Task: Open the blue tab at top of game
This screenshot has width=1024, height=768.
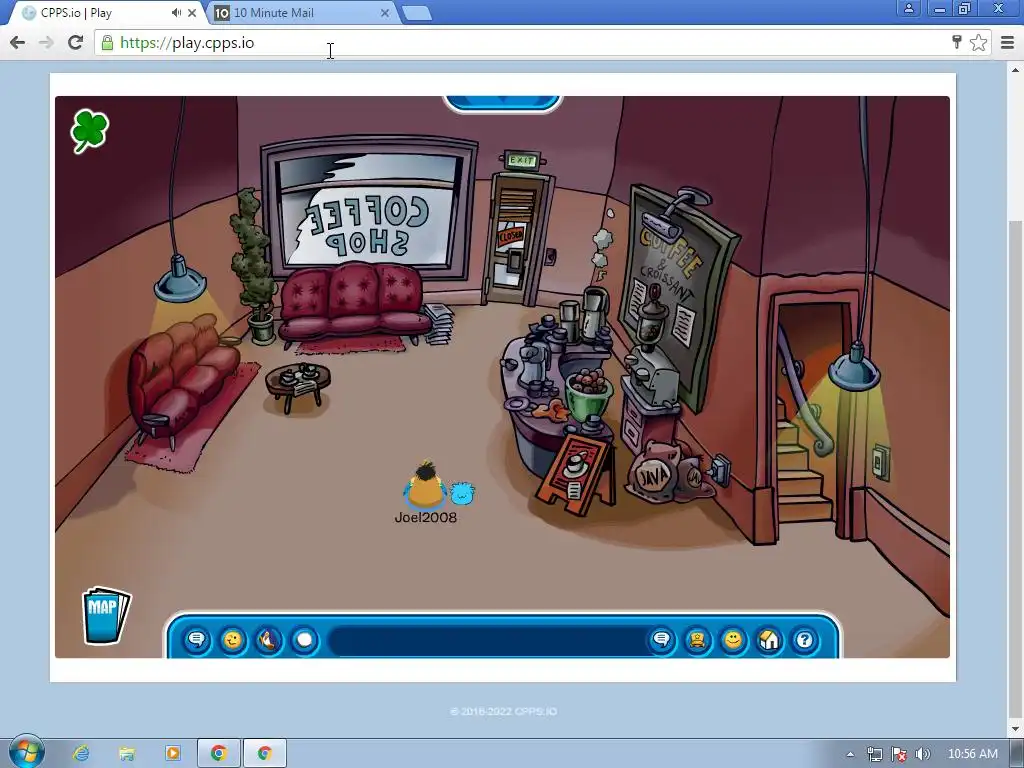Action: point(502,103)
